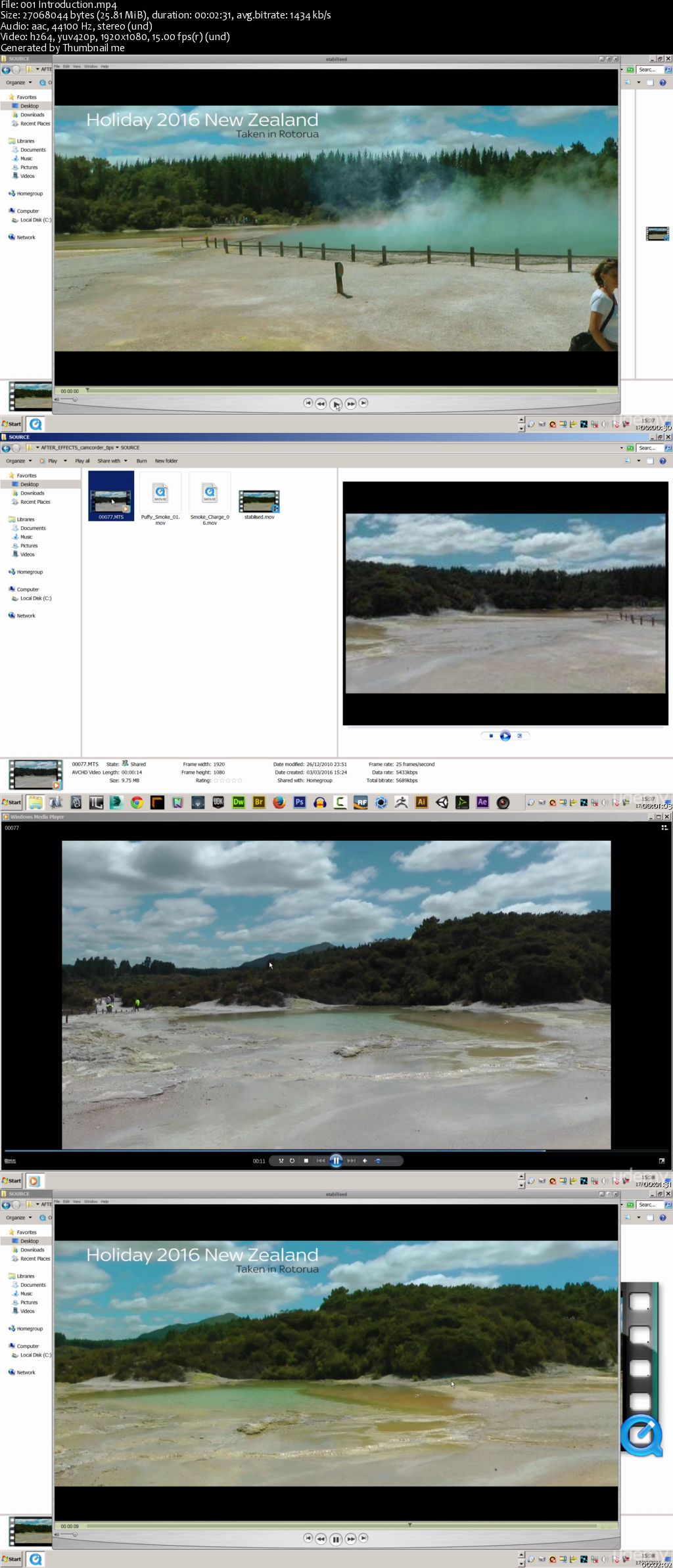Click Burn in the Explorer toolbar
Viewport: 673px width, 1568px height.
pos(141,461)
